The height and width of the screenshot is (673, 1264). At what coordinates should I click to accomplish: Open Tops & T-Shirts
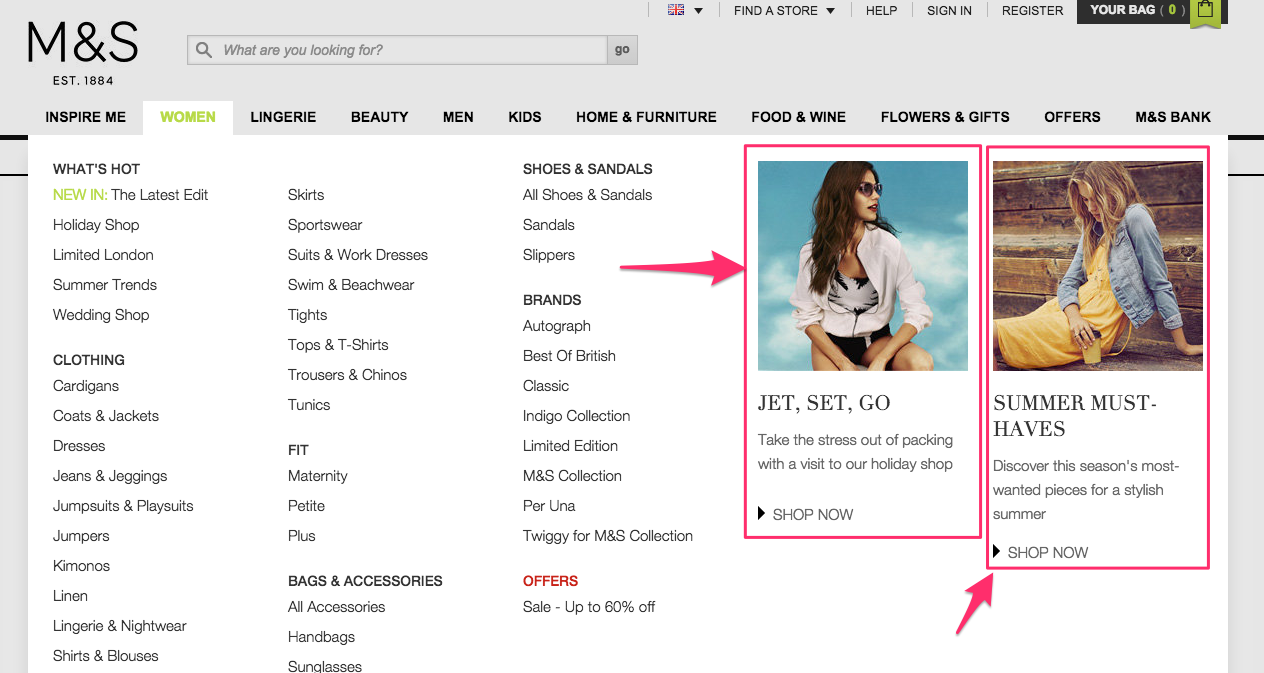click(x=338, y=345)
